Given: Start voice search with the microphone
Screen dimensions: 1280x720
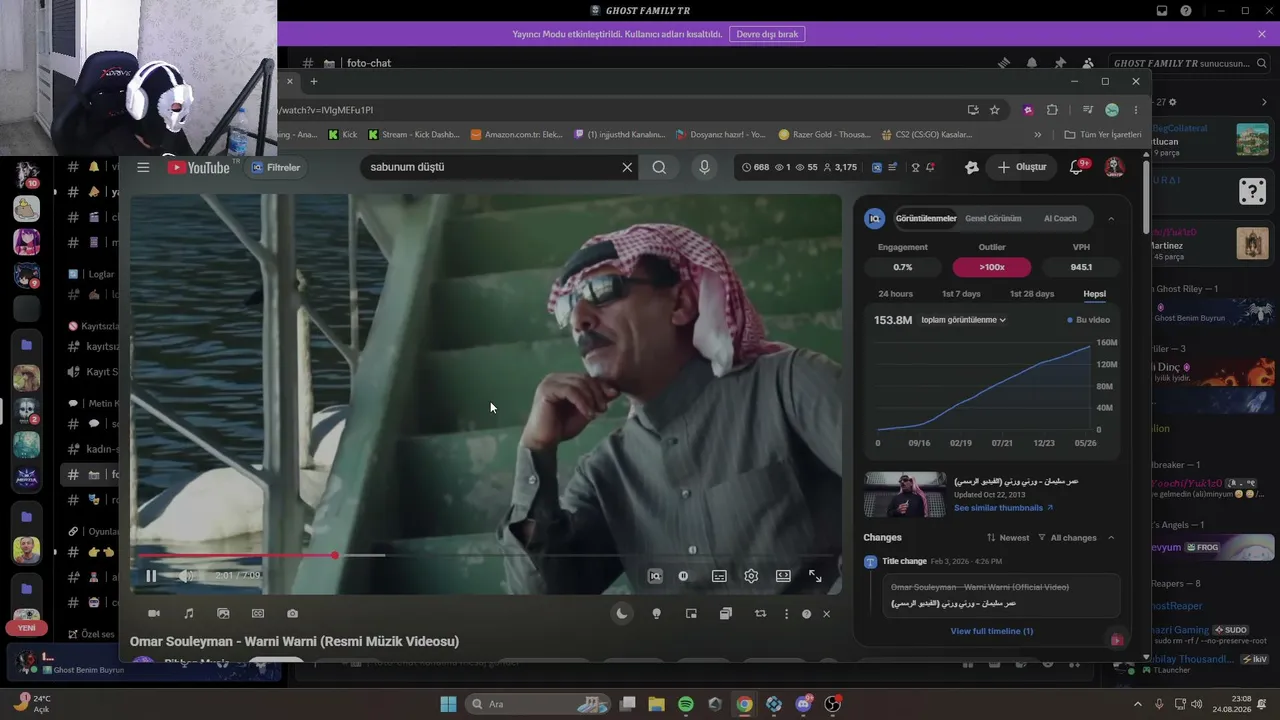Looking at the screenshot, I should pos(704,167).
